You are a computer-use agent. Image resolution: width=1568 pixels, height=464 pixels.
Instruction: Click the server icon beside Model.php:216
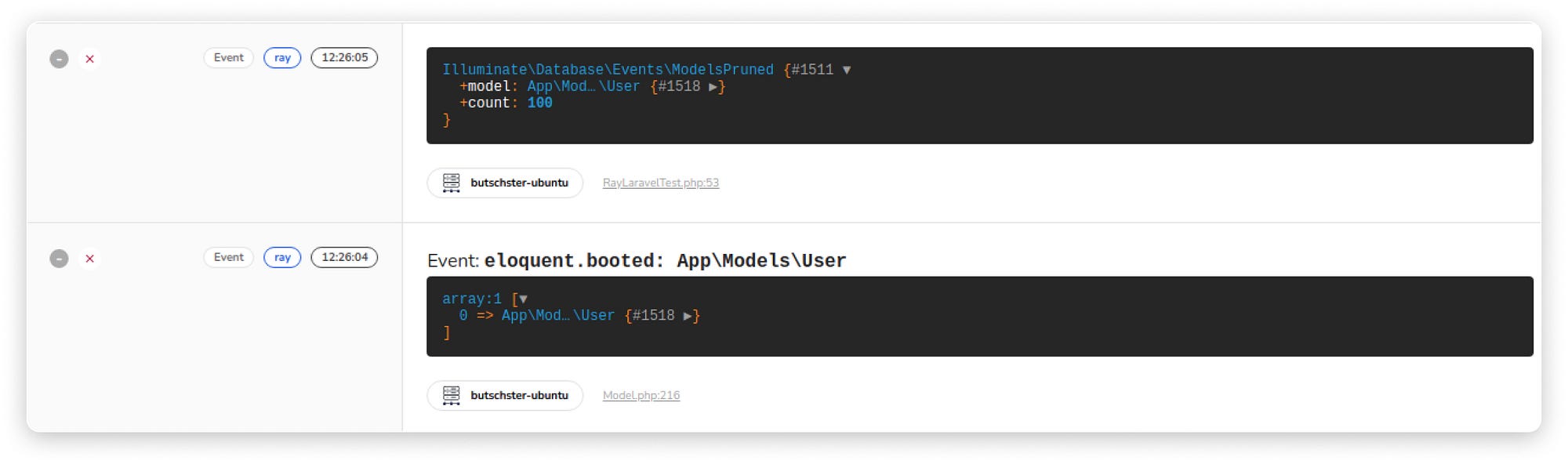[x=451, y=396]
